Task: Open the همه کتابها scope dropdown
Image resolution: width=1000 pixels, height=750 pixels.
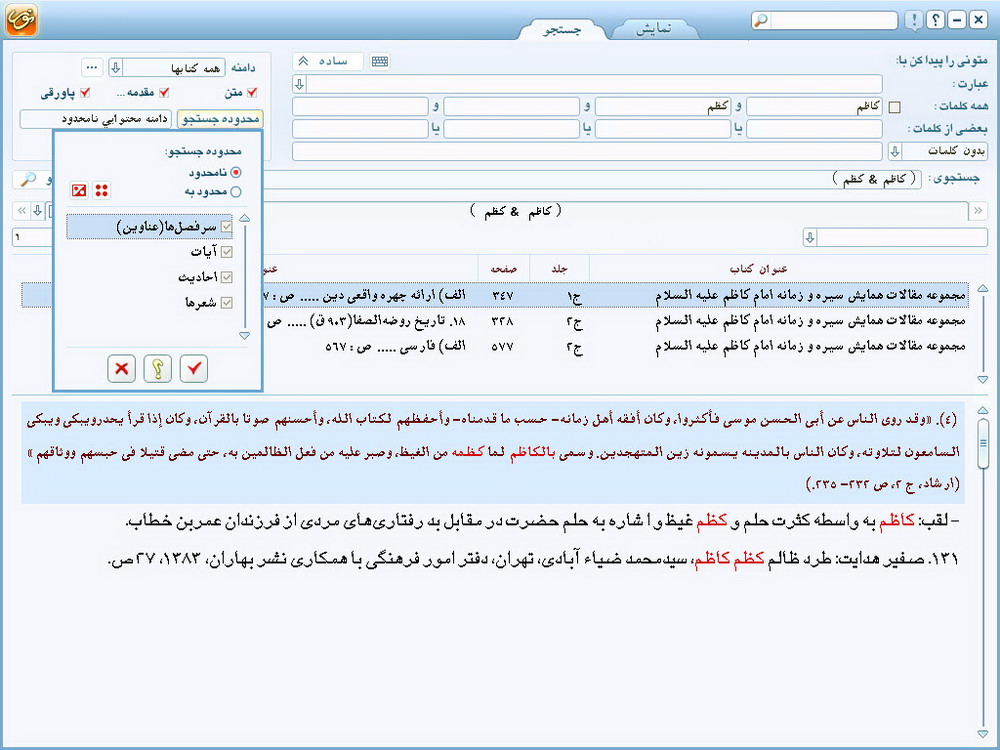Action: point(116,67)
